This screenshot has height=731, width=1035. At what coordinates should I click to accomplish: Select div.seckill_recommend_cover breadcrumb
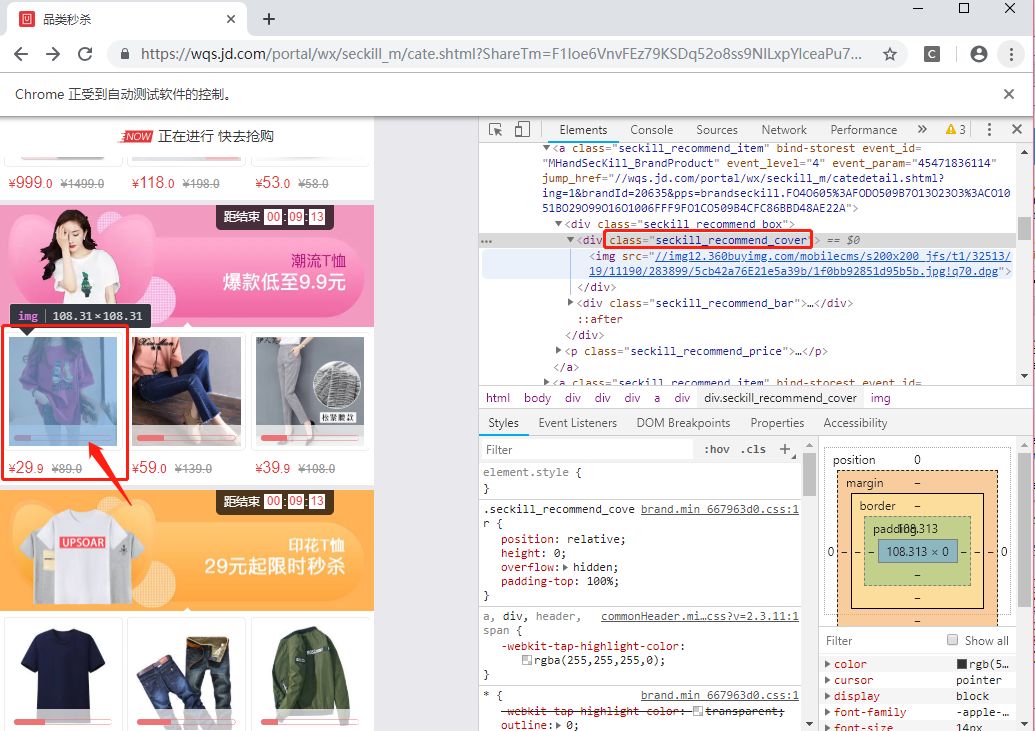coord(780,398)
